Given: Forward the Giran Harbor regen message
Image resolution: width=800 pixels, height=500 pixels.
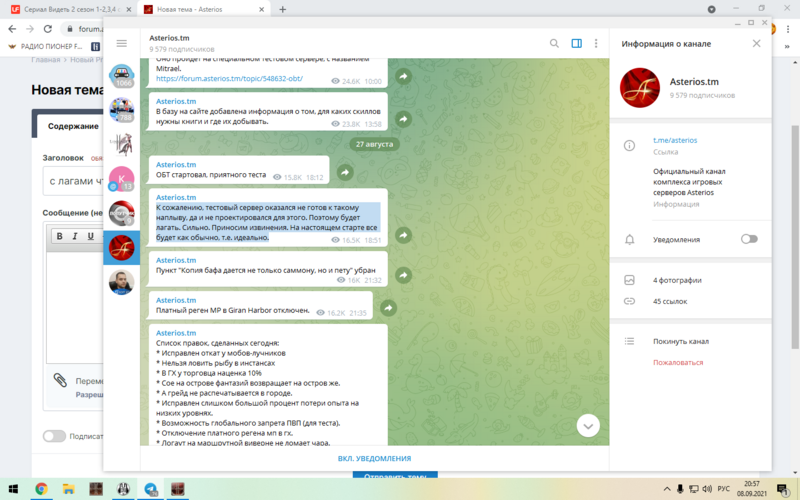Looking at the screenshot, I should pos(388,308).
